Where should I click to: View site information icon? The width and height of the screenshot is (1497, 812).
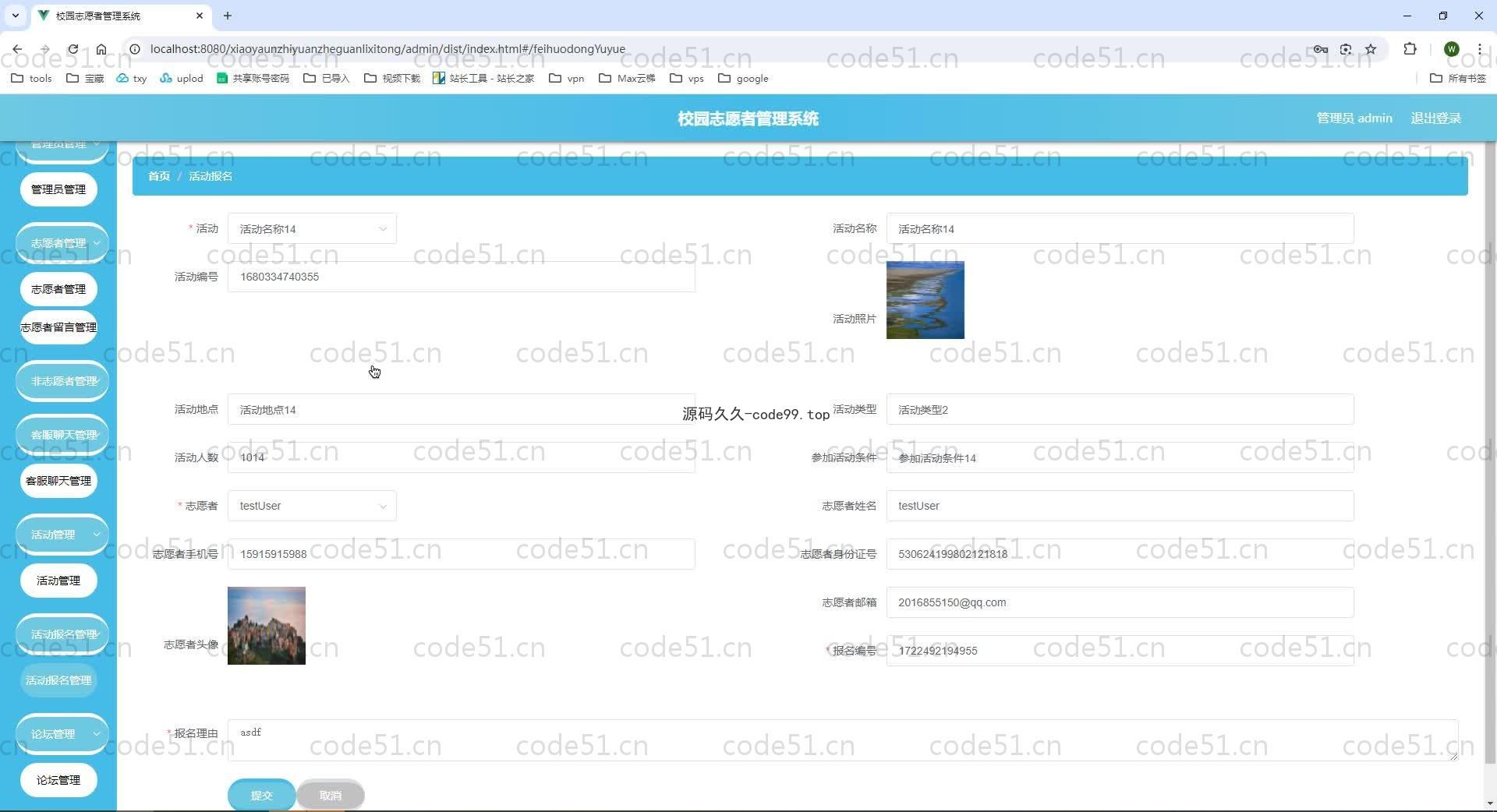[134, 49]
